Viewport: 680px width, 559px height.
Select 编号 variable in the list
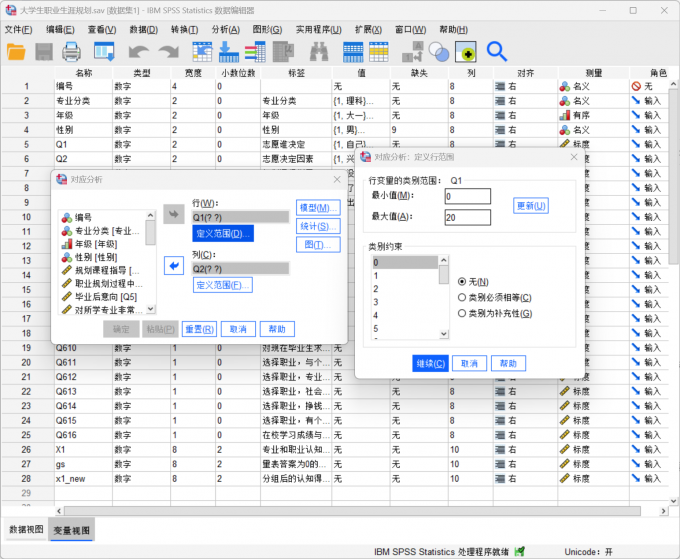tap(83, 218)
